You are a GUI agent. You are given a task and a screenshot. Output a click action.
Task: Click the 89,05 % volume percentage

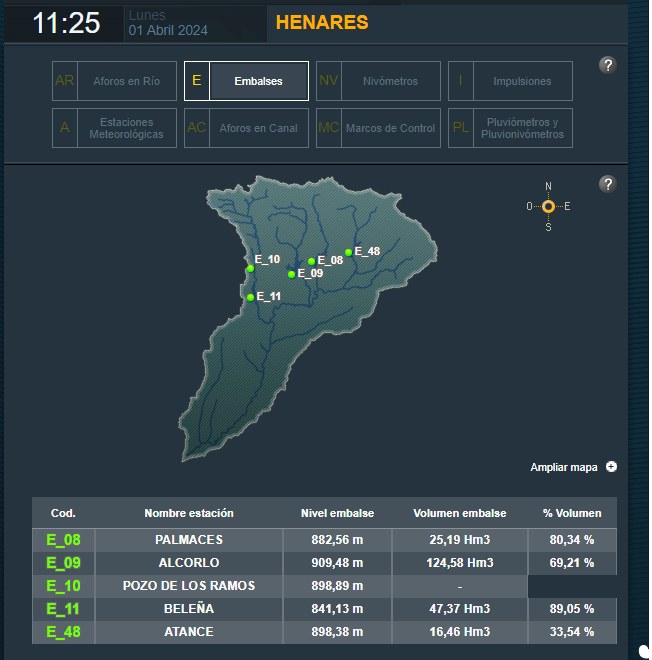pyautogui.click(x=572, y=609)
